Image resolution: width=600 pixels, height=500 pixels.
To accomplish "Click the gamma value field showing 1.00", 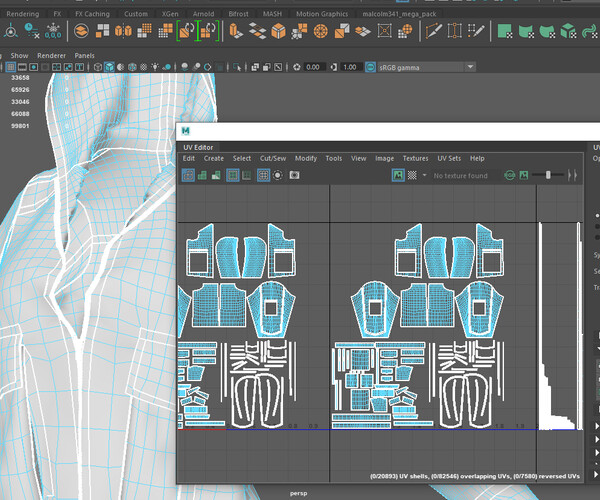I will pos(350,67).
